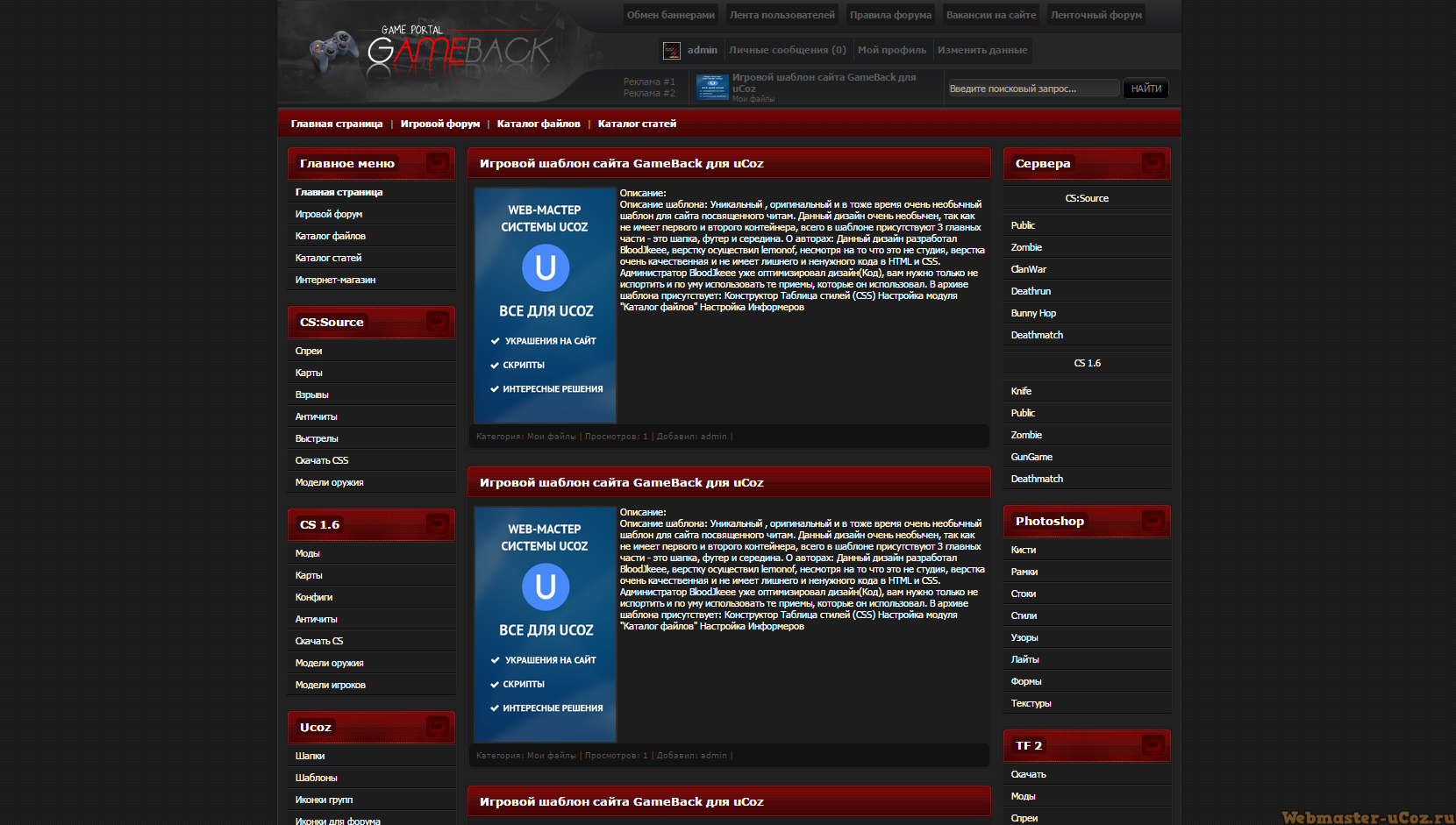Viewport: 1456px width, 825px height.
Task: Click the admin avatar icon
Action: 672,51
